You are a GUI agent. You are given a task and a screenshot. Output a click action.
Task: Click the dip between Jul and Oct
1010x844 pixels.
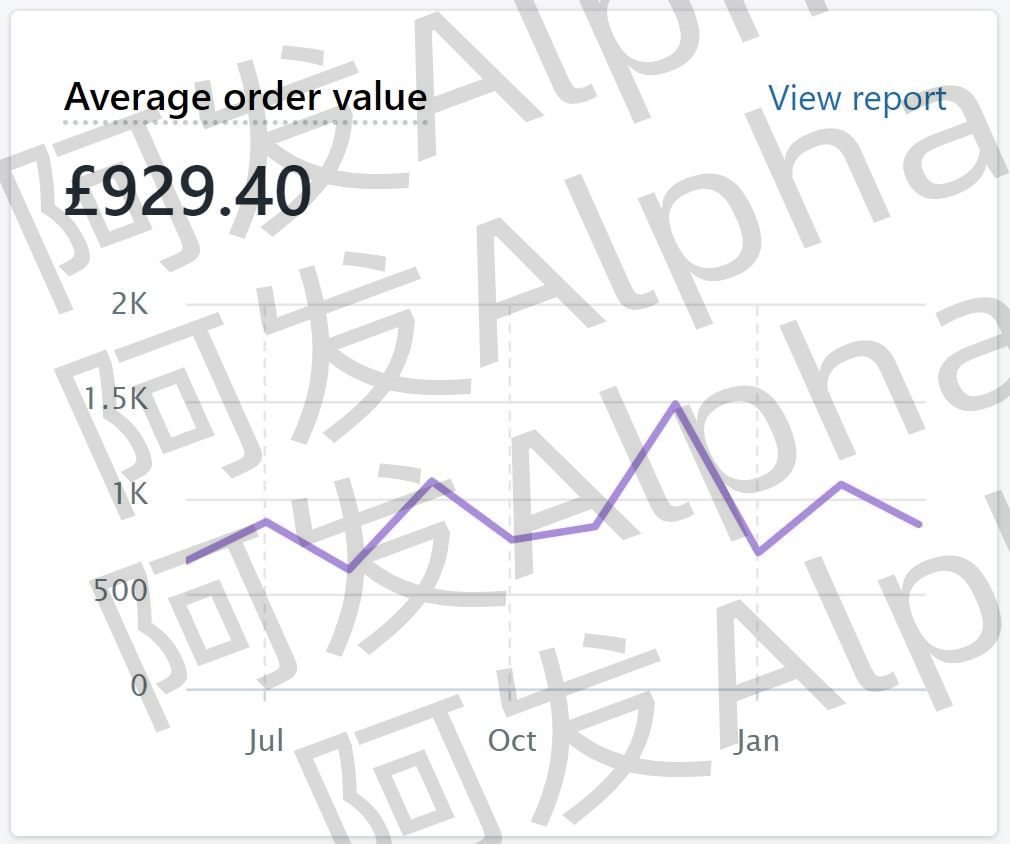(x=349, y=570)
